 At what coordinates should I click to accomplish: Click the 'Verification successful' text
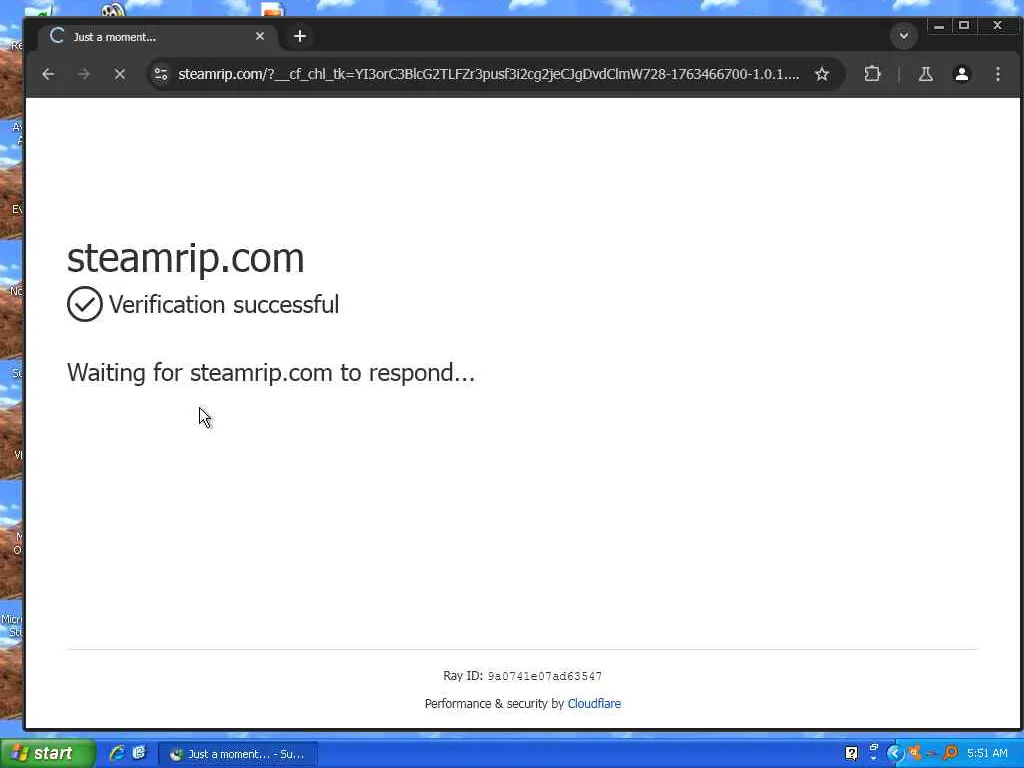(x=223, y=304)
